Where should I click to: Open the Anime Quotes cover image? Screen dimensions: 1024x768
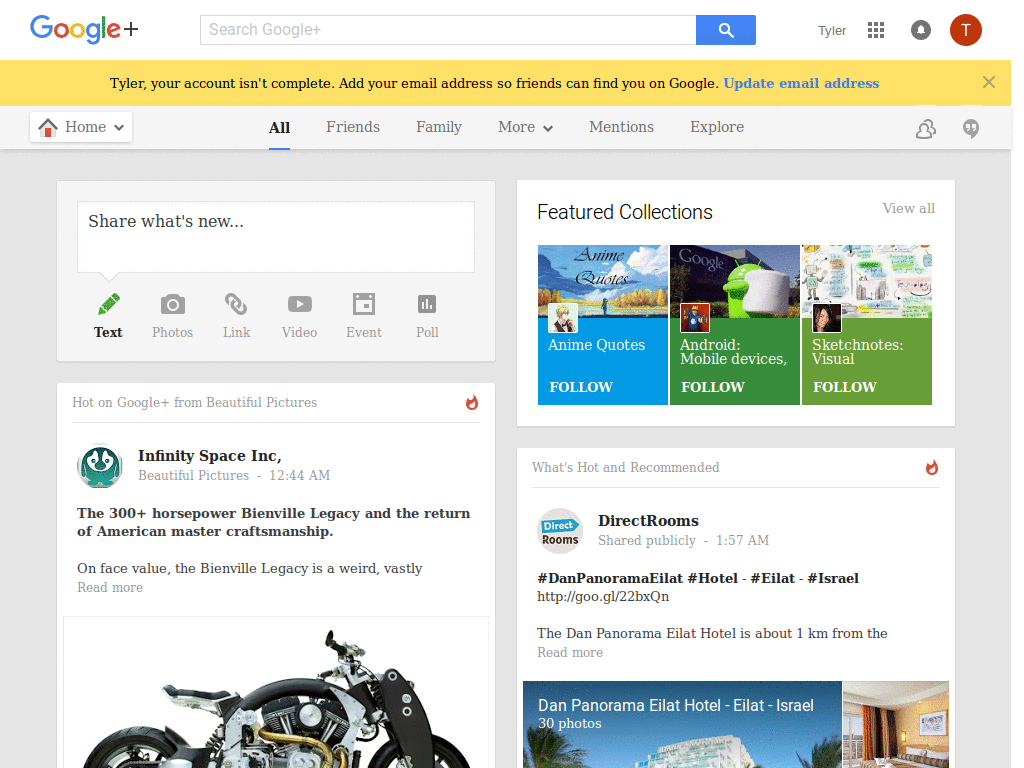coord(603,281)
